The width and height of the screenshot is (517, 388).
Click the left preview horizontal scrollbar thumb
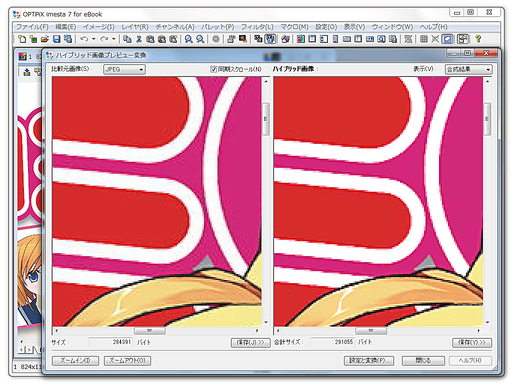pyautogui.click(x=150, y=331)
